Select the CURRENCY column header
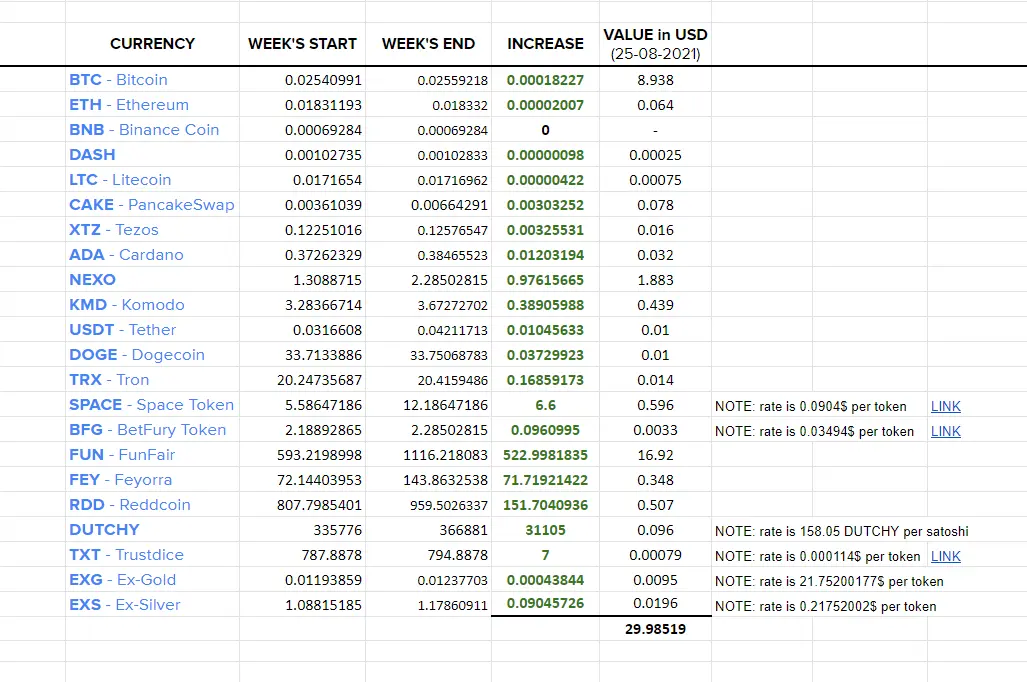1027x682 pixels. pos(153,44)
